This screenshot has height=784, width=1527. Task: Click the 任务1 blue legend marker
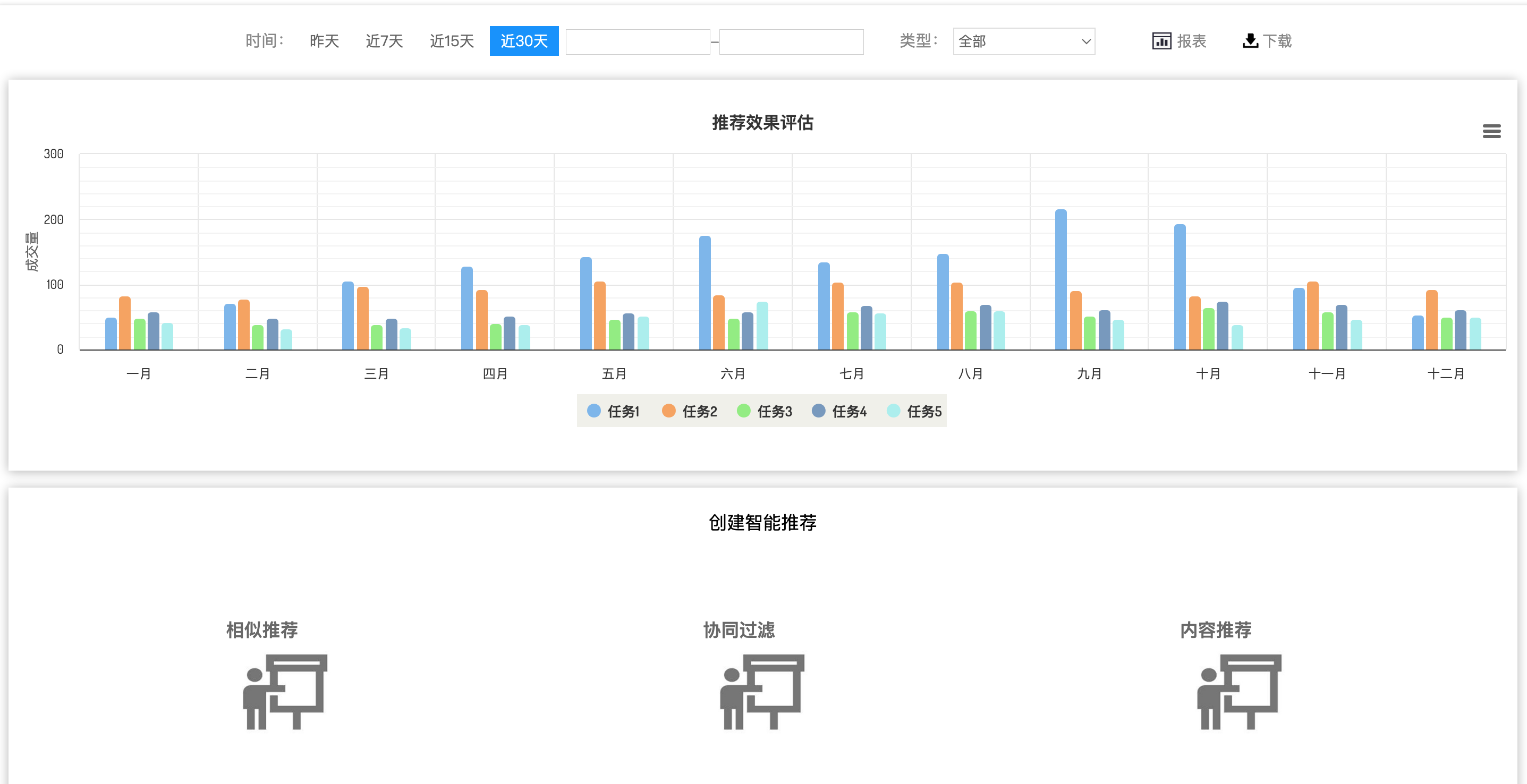coord(593,411)
